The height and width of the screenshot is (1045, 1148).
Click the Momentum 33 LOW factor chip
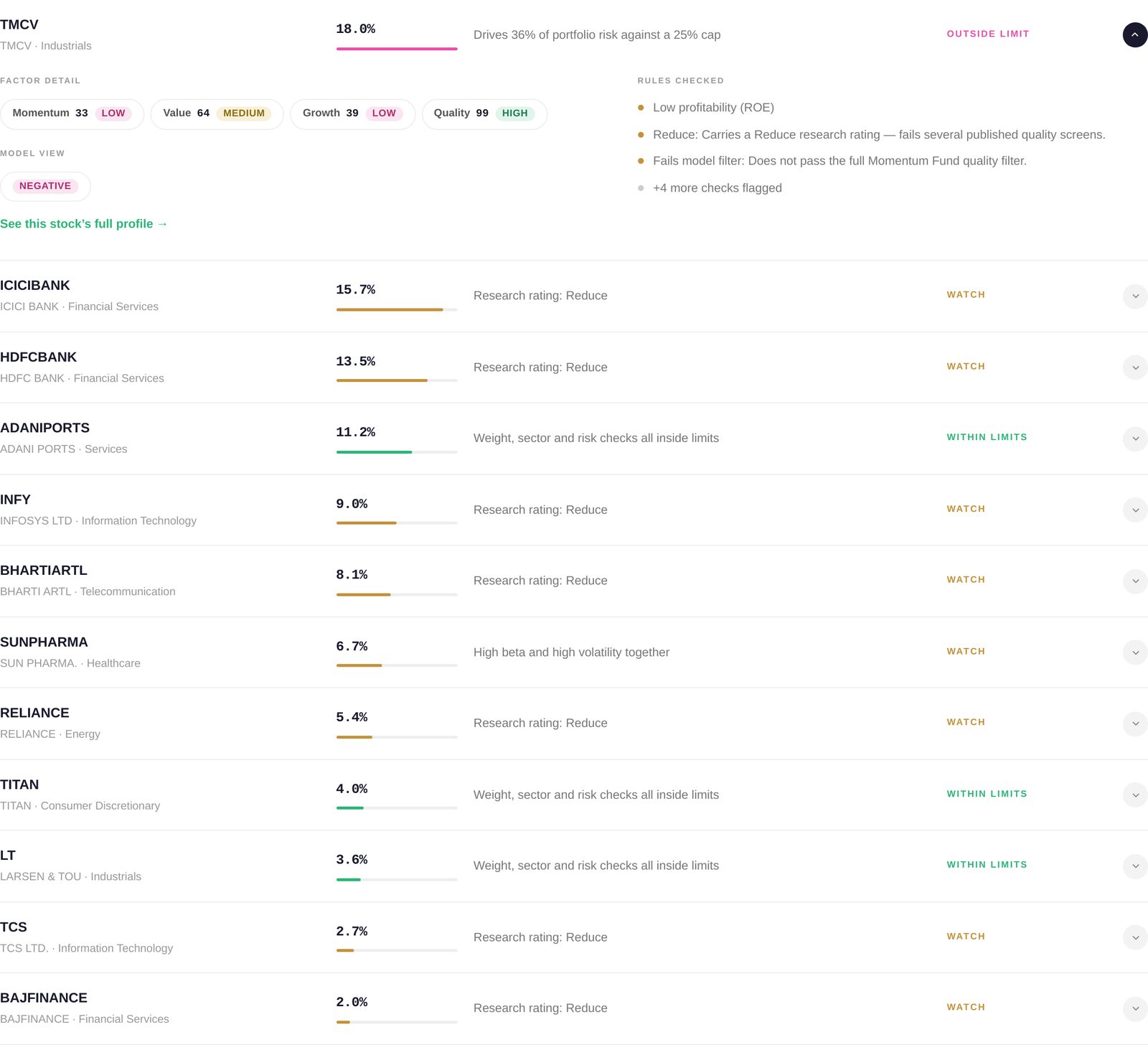(x=72, y=114)
